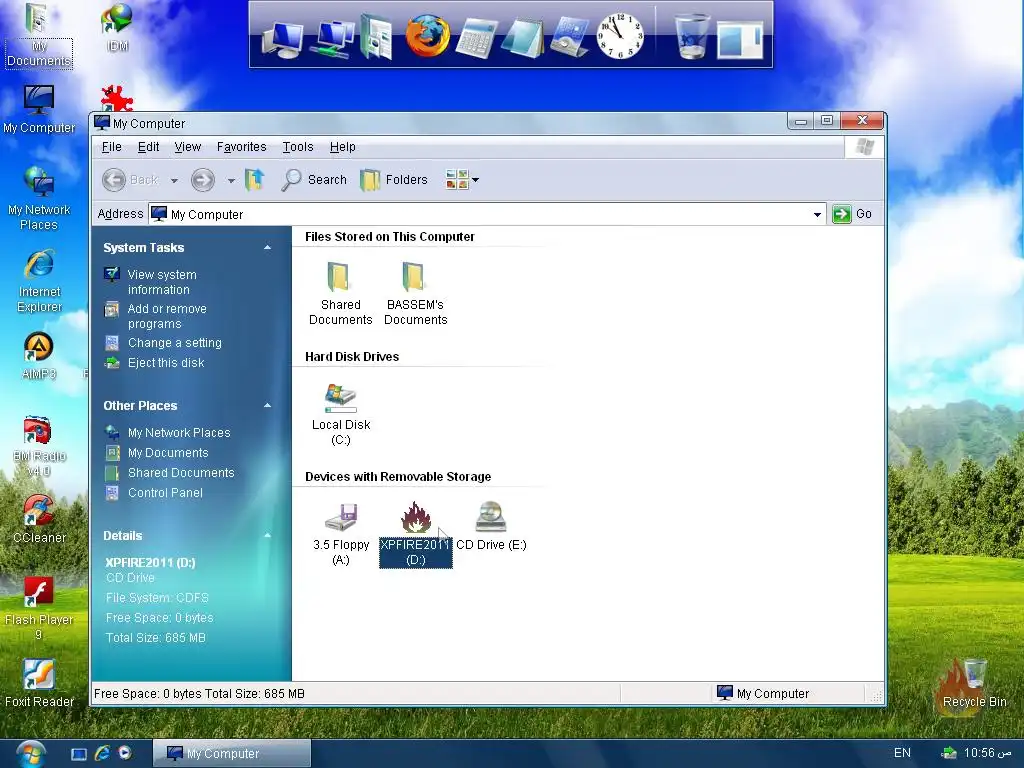Click Add or remove programs link
The width and height of the screenshot is (1024, 768).
[x=167, y=316]
